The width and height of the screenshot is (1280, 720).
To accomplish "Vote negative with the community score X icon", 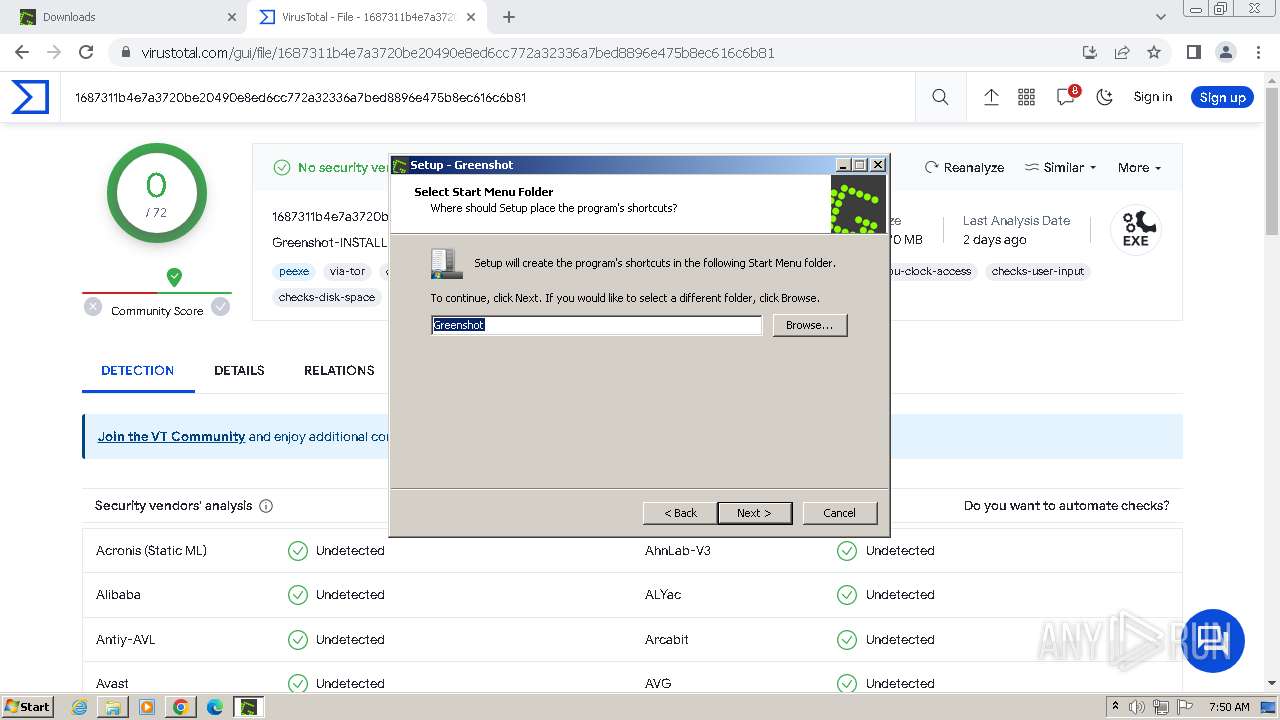I will coord(93,307).
